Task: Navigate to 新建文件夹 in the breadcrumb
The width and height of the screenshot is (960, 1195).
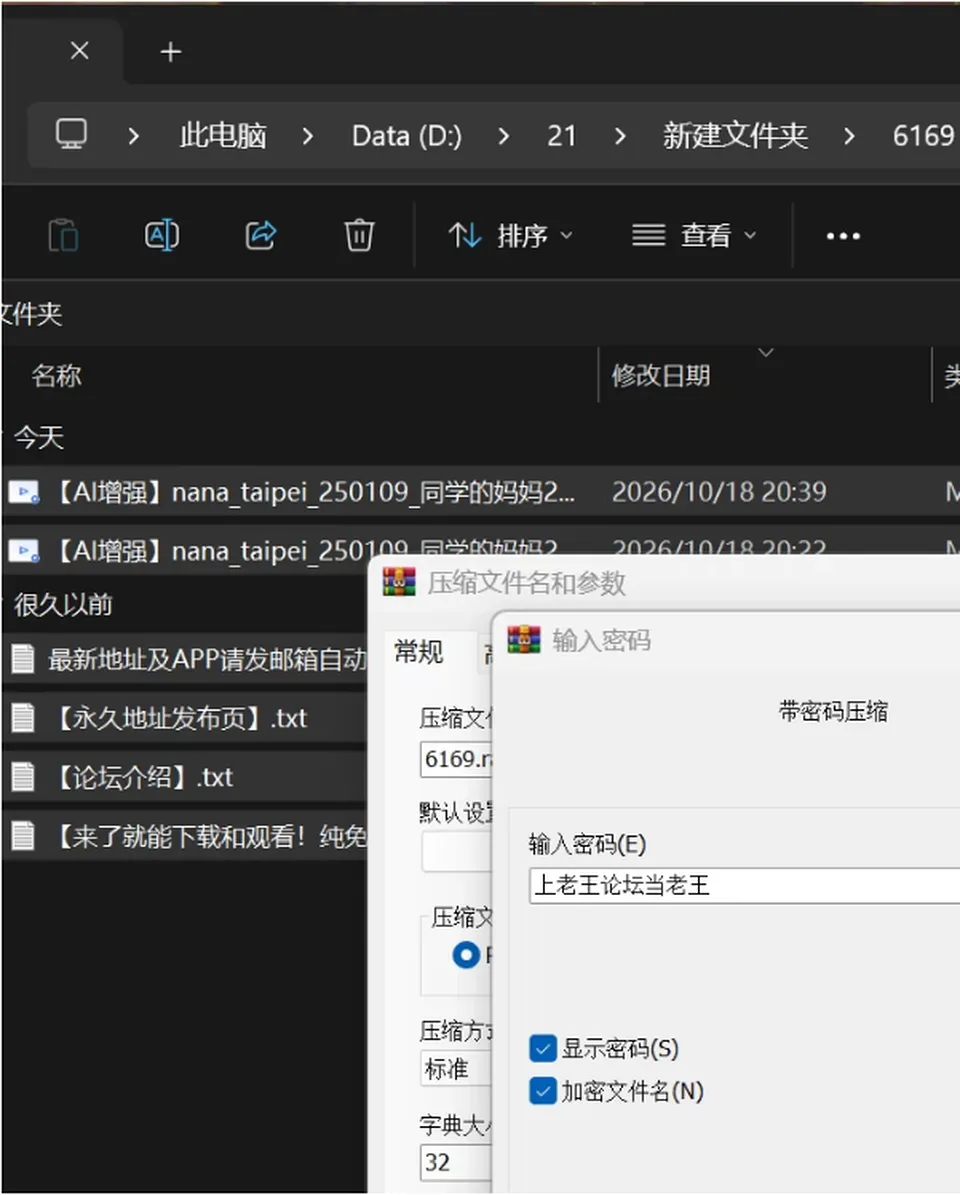Action: coord(735,136)
